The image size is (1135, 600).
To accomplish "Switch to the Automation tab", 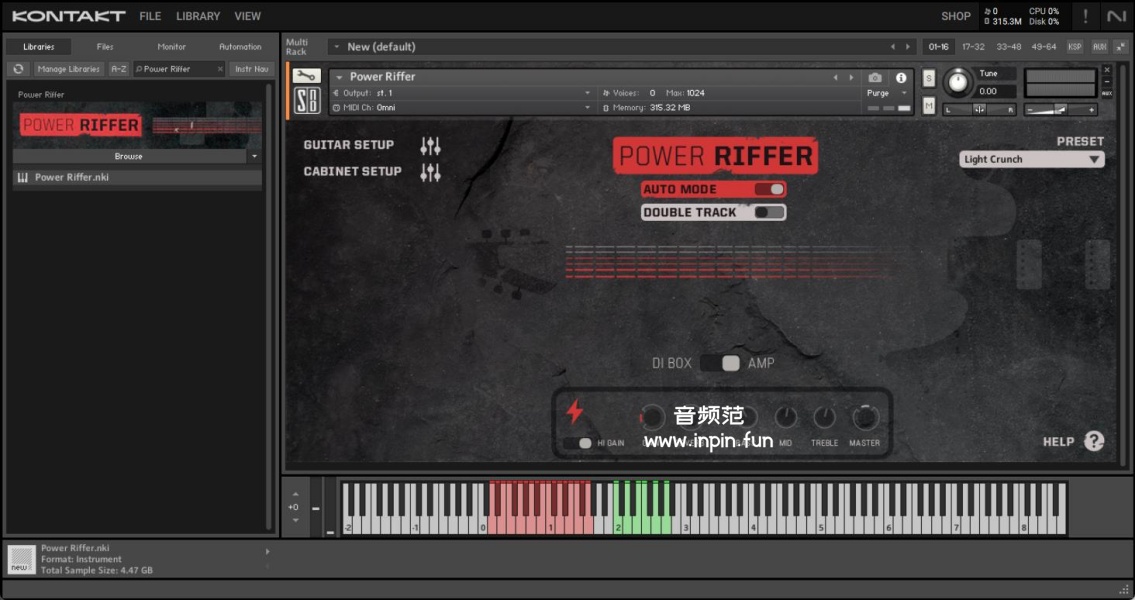I will click(240, 46).
